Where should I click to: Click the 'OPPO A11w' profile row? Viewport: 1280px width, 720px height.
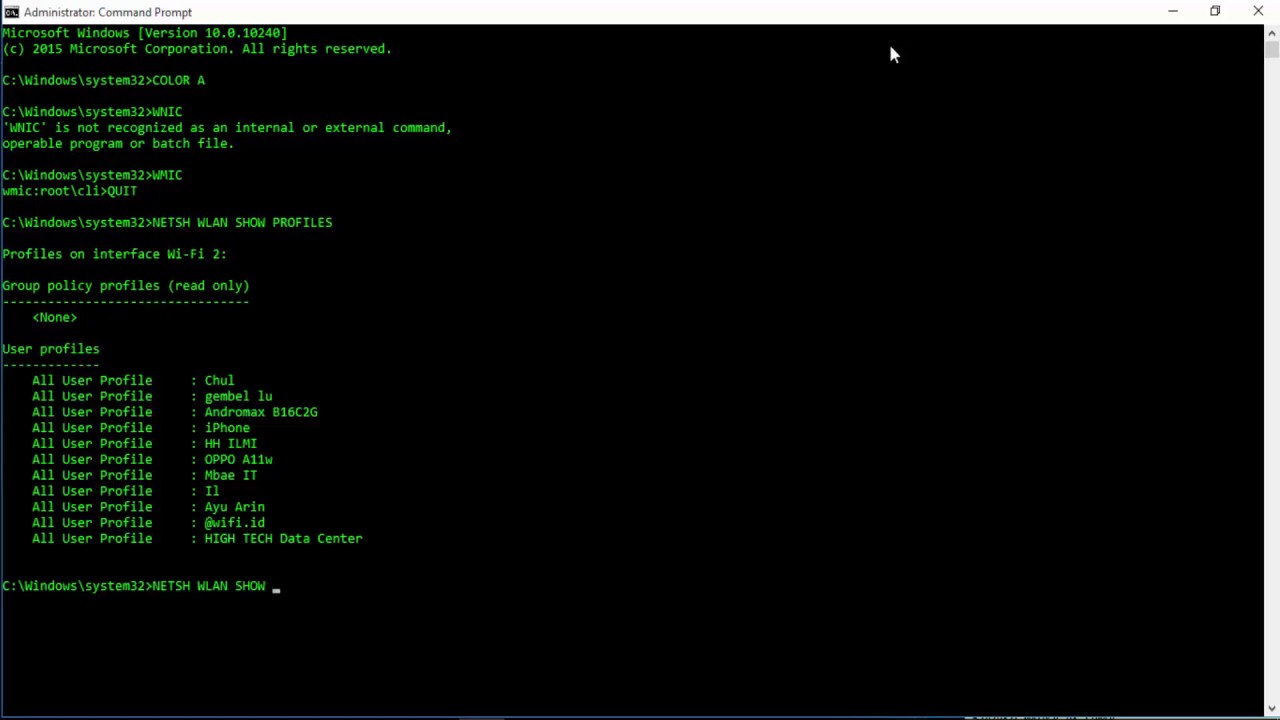point(152,460)
